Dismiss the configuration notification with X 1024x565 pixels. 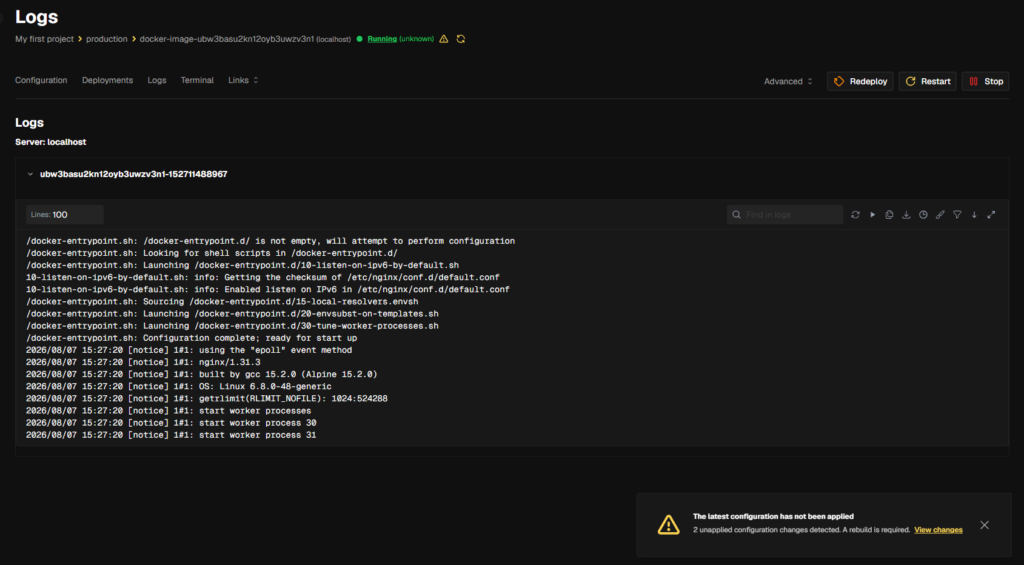984,525
